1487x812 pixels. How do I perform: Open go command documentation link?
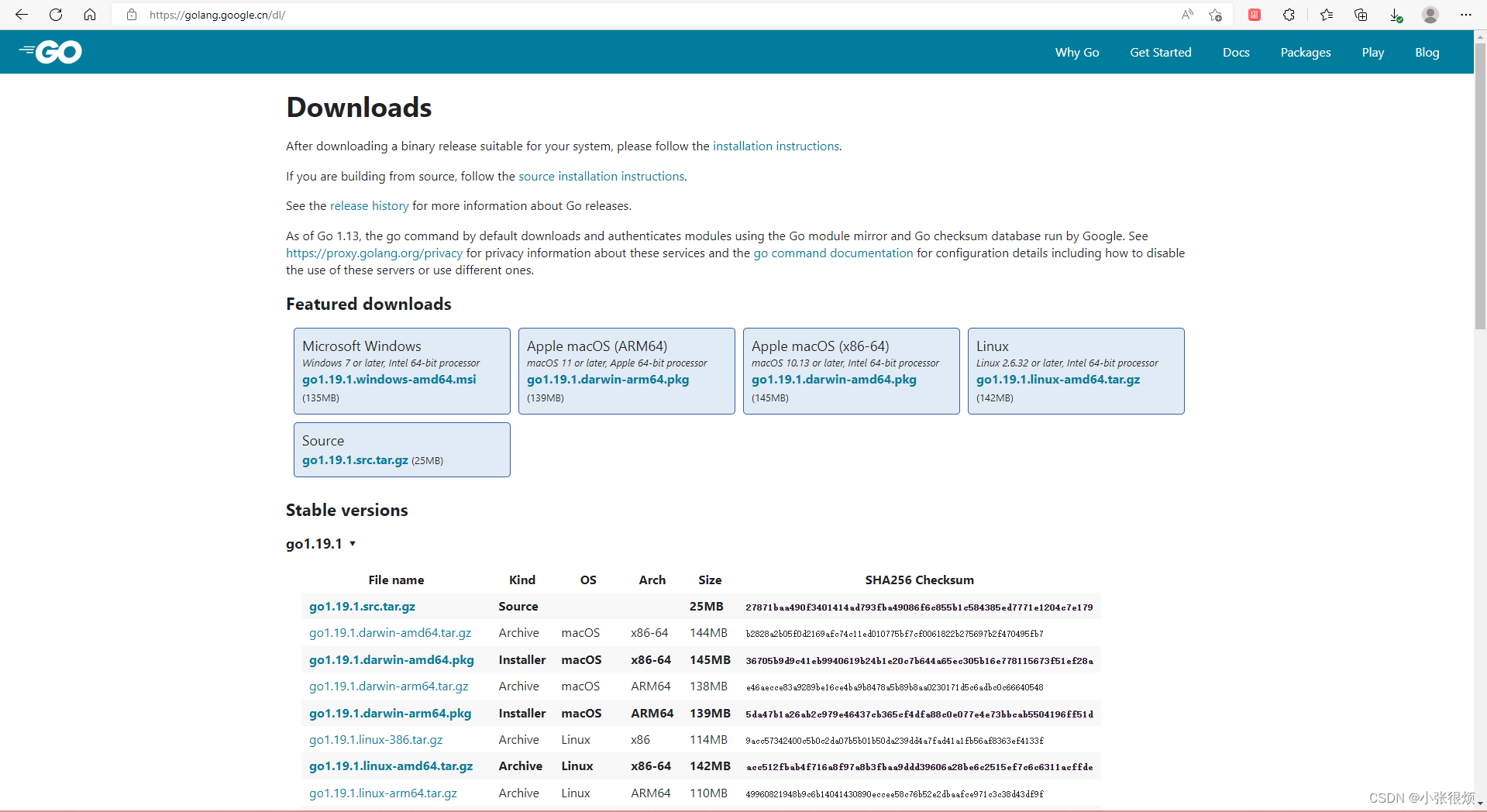point(833,253)
